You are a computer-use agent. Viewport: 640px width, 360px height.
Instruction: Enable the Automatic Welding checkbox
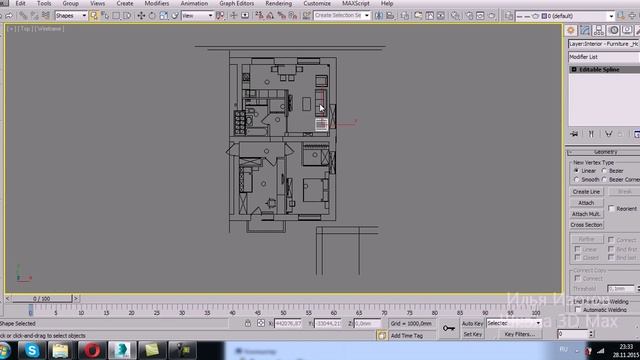pyautogui.click(x=578, y=310)
